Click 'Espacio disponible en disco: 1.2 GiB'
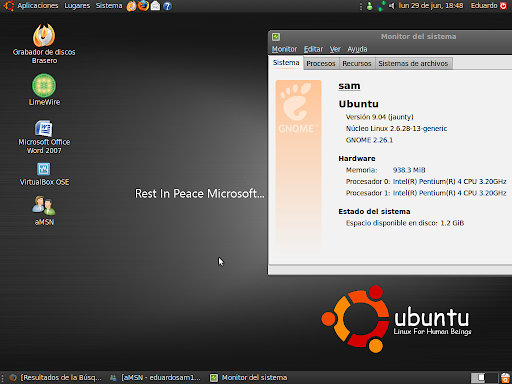512x384 pixels. [405, 223]
